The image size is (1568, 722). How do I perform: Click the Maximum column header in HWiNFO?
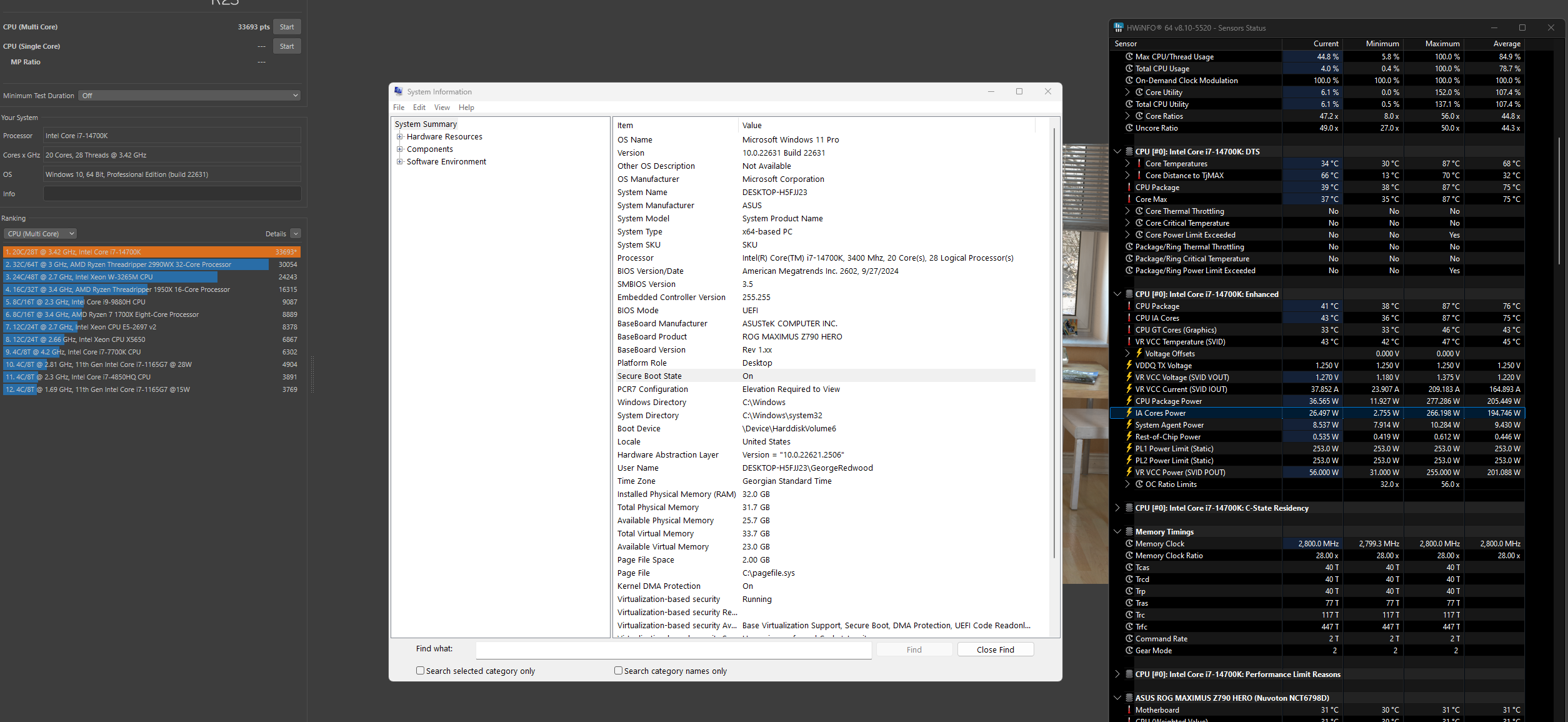pyautogui.click(x=1433, y=44)
